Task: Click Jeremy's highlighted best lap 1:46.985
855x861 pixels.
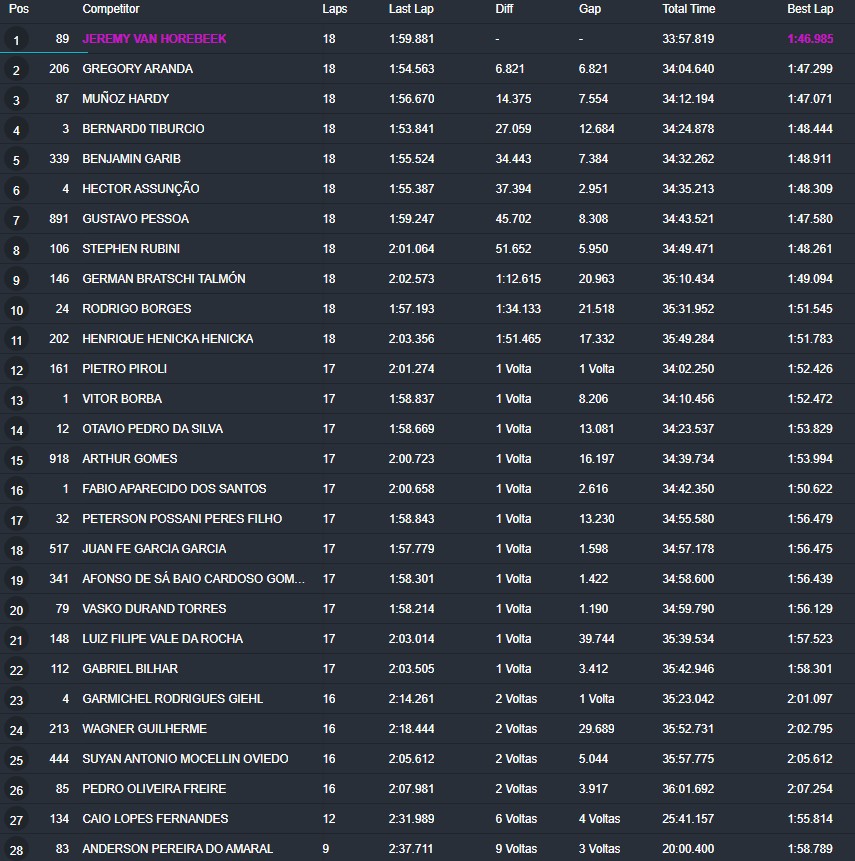Action: coord(809,39)
